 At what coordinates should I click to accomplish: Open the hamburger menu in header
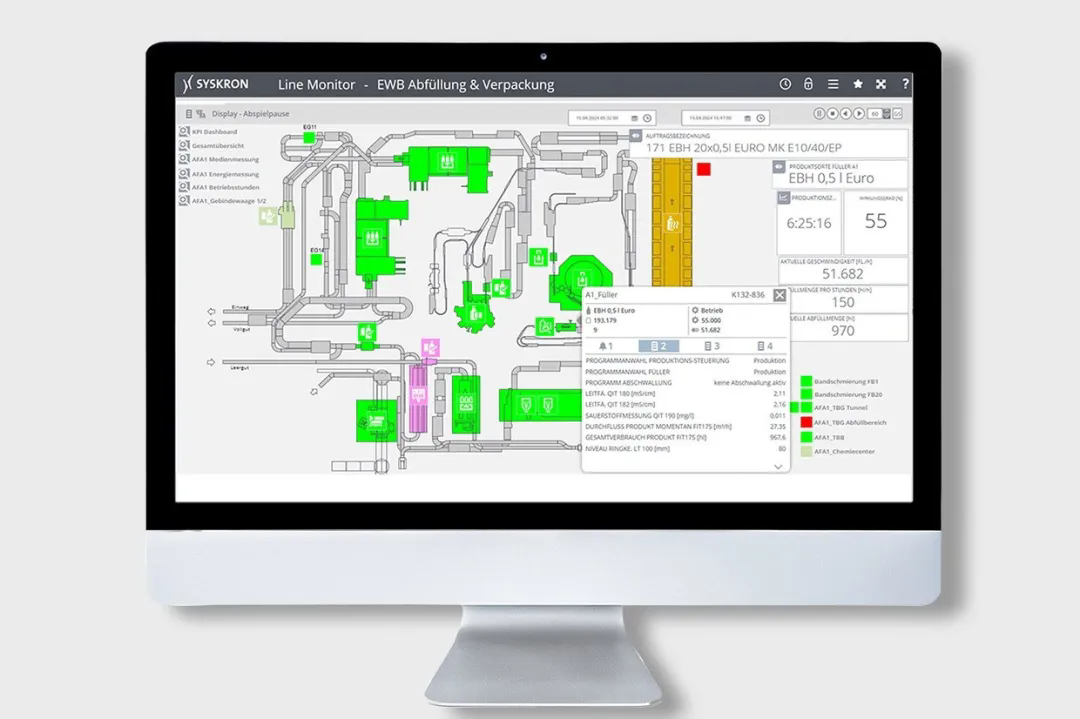point(833,85)
